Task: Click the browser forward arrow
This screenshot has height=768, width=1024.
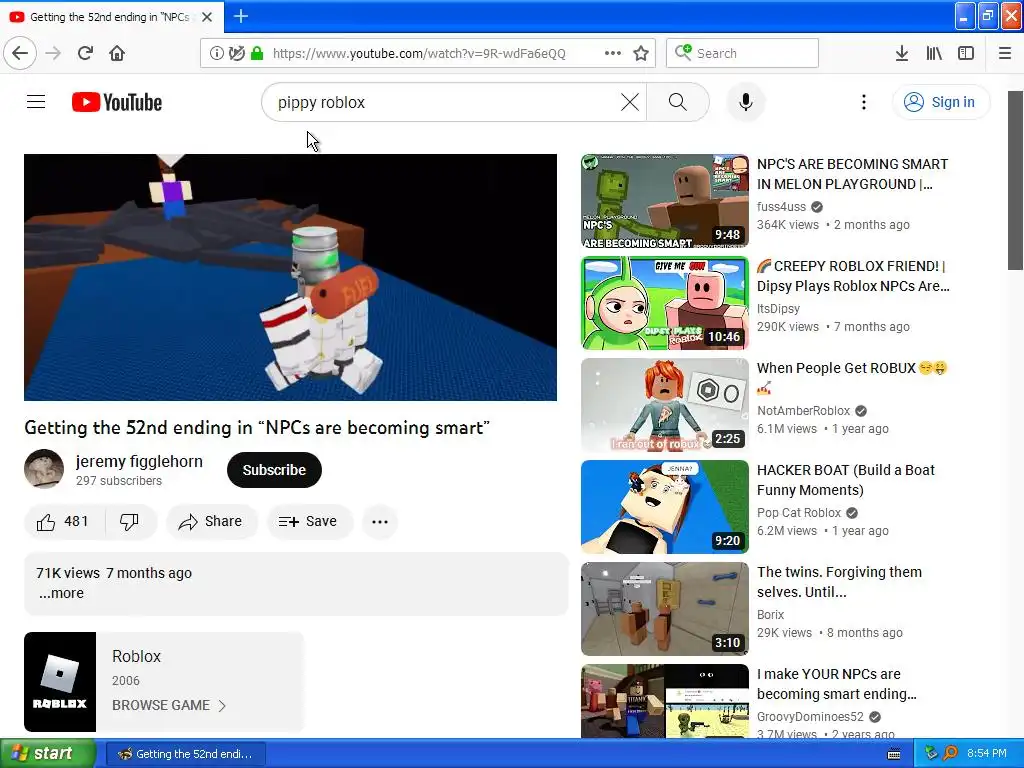Action: pyautogui.click(x=53, y=53)
